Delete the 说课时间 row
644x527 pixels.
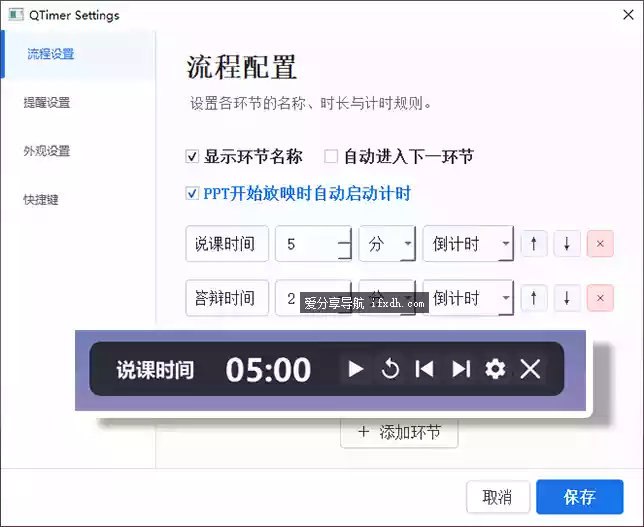pos(600,244)
